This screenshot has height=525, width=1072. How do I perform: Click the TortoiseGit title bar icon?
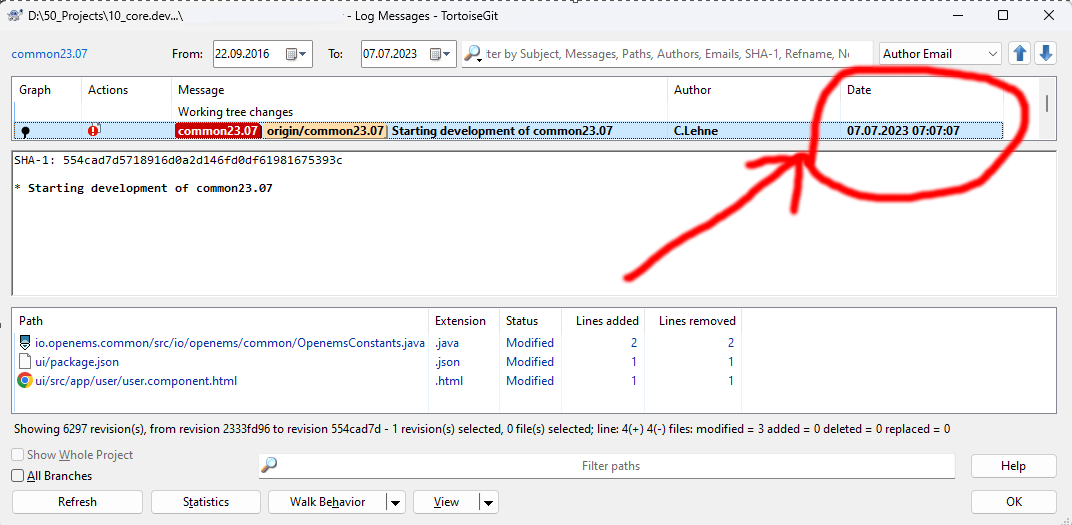14,16
